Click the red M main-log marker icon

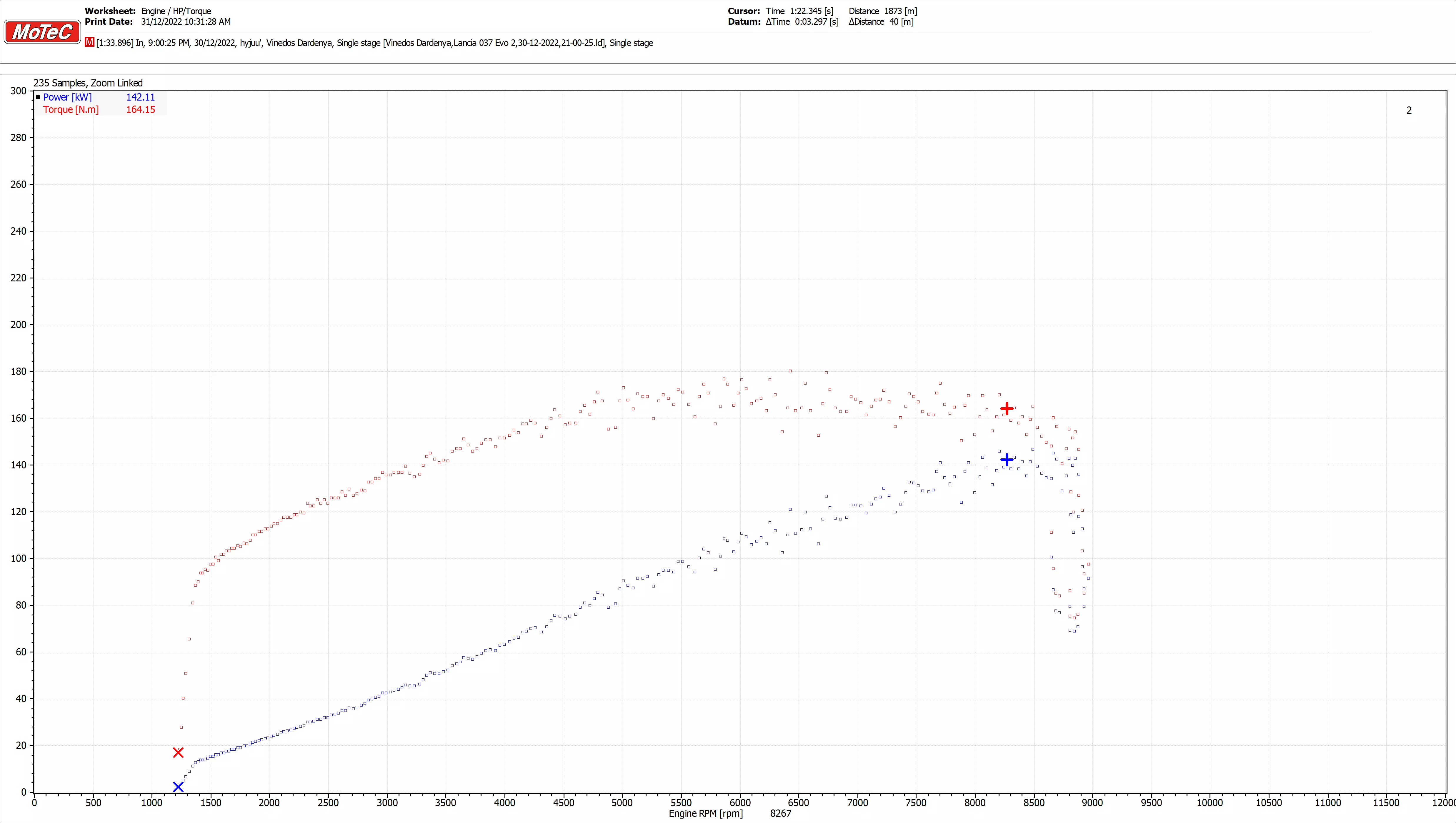[89, 42]
